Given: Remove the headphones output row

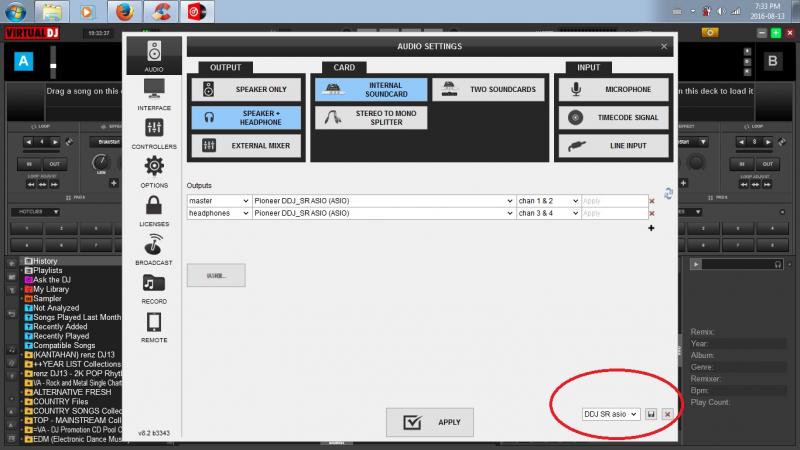Looking at the screenshot, I should coord(652,214).
